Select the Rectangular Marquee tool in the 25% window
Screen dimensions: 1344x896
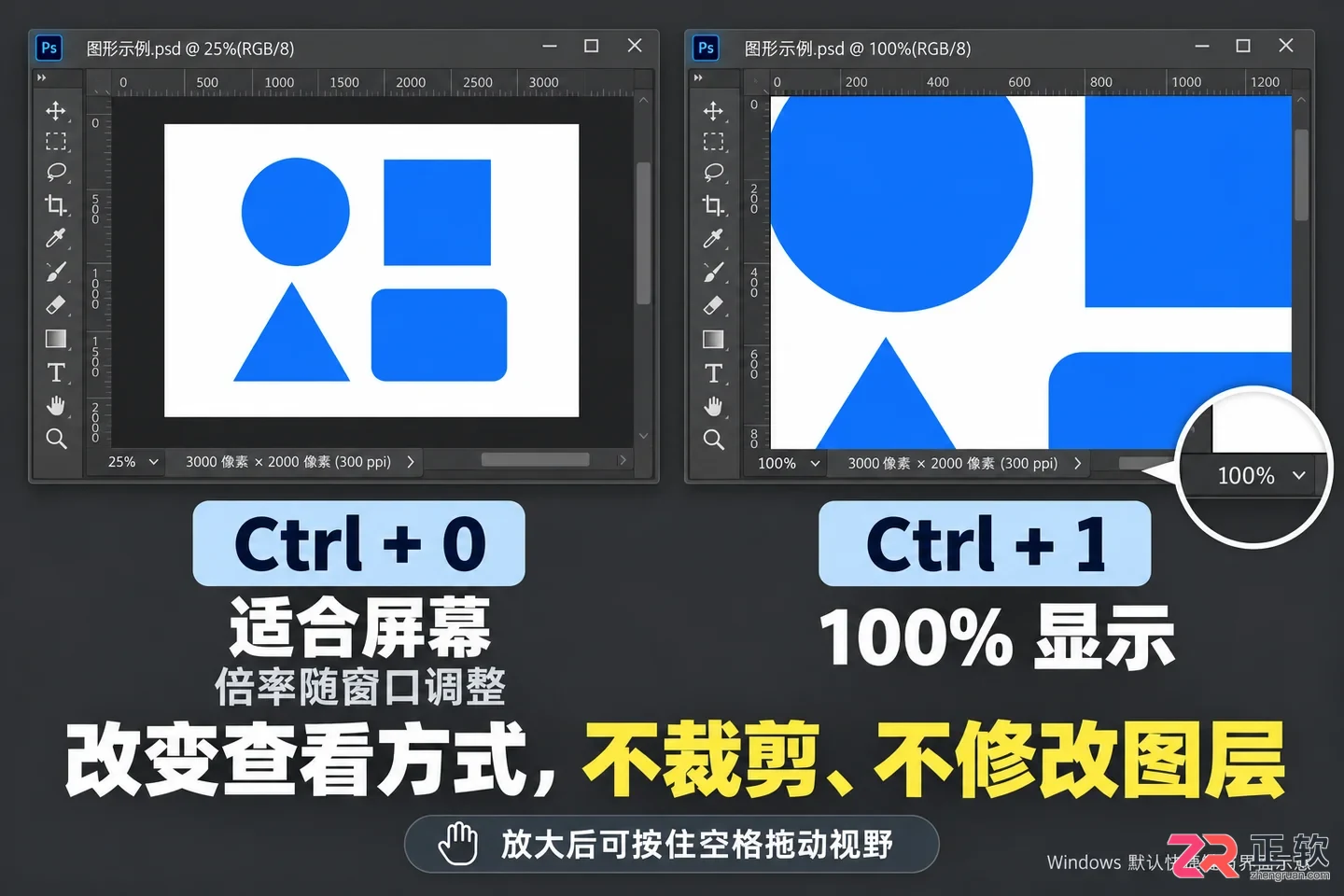56,142
